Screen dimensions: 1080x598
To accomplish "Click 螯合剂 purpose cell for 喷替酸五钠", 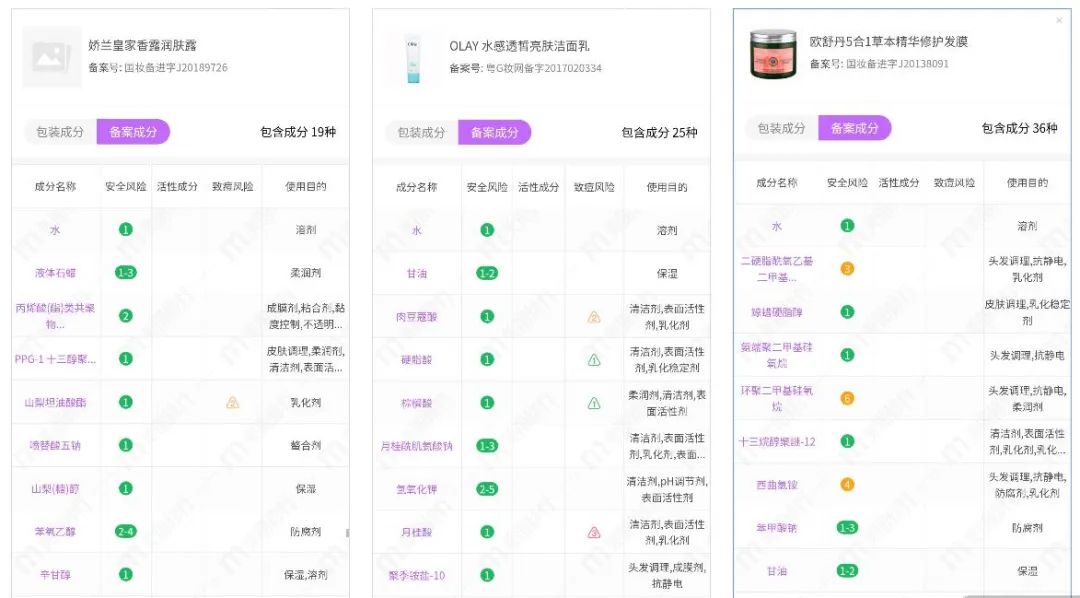I will [x=306, y=445].
